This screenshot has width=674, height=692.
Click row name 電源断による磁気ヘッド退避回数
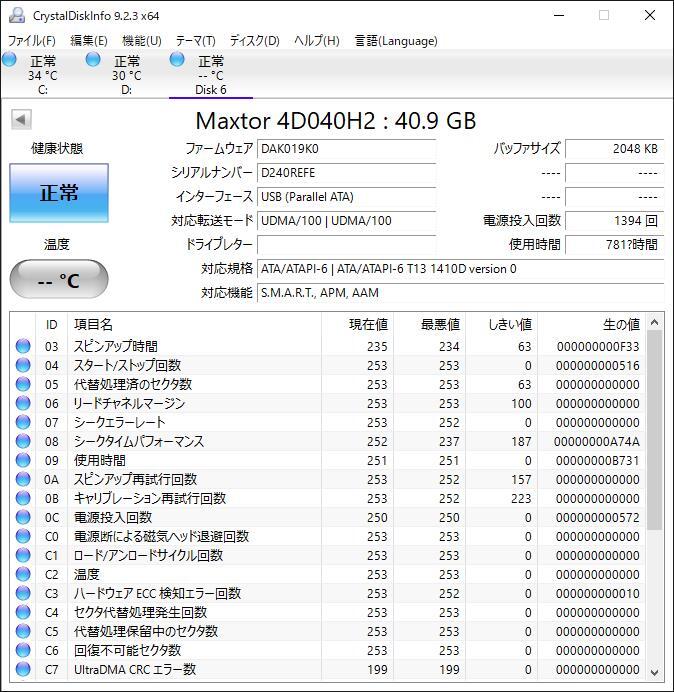(162, 536)
